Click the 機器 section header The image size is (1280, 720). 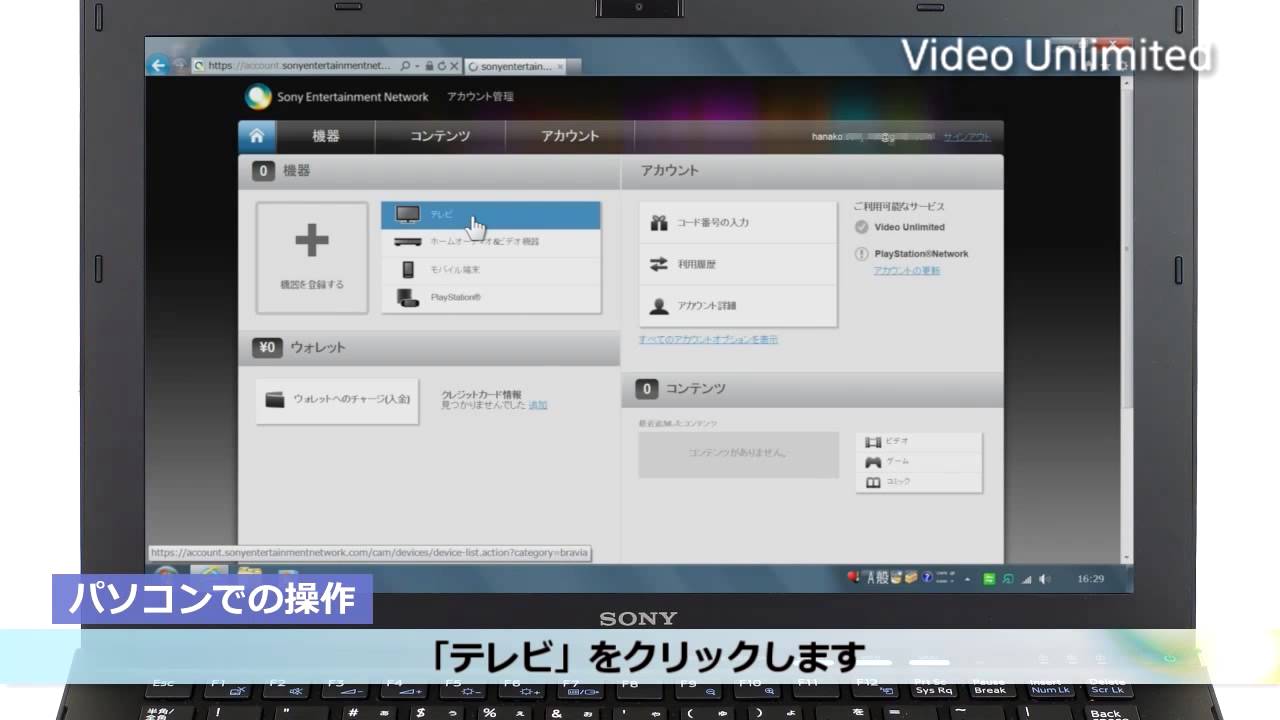click(429, 171)
